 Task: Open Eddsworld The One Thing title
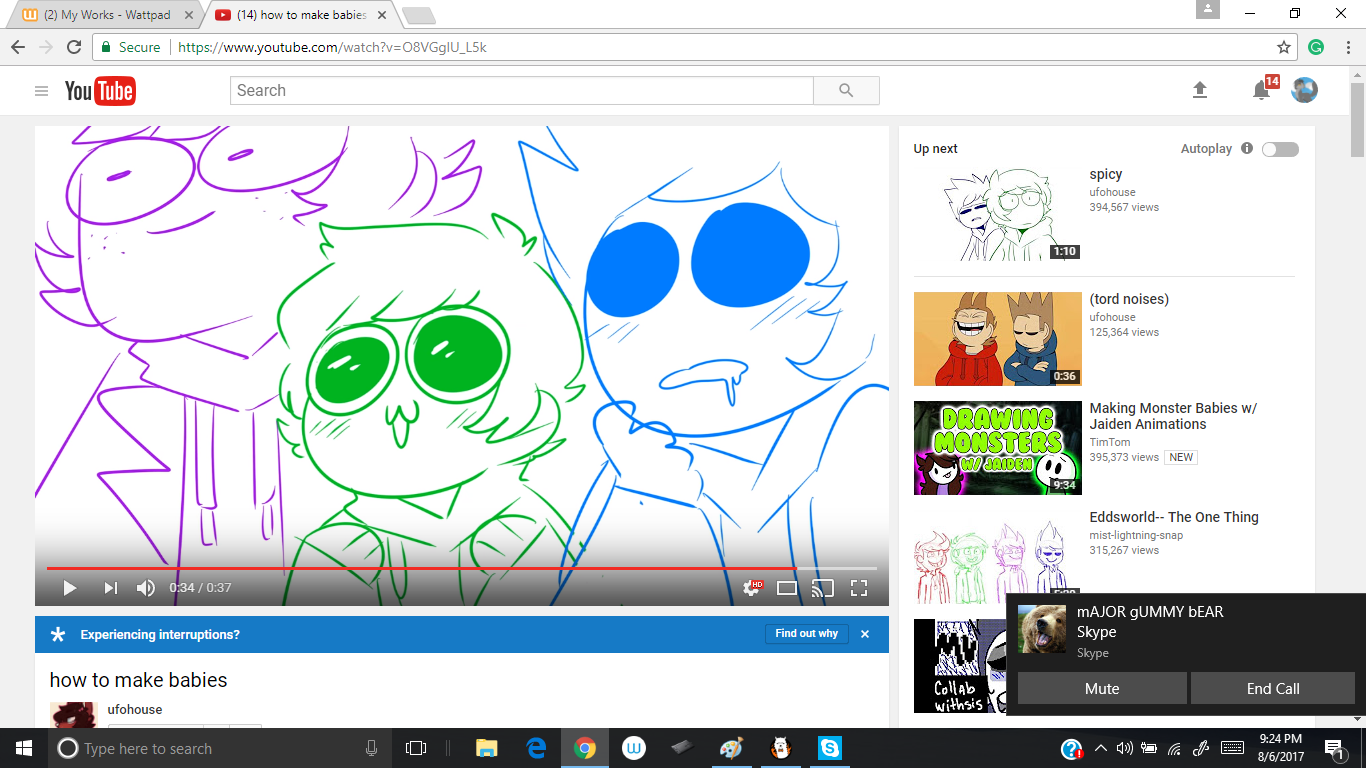pos(1174,517)
